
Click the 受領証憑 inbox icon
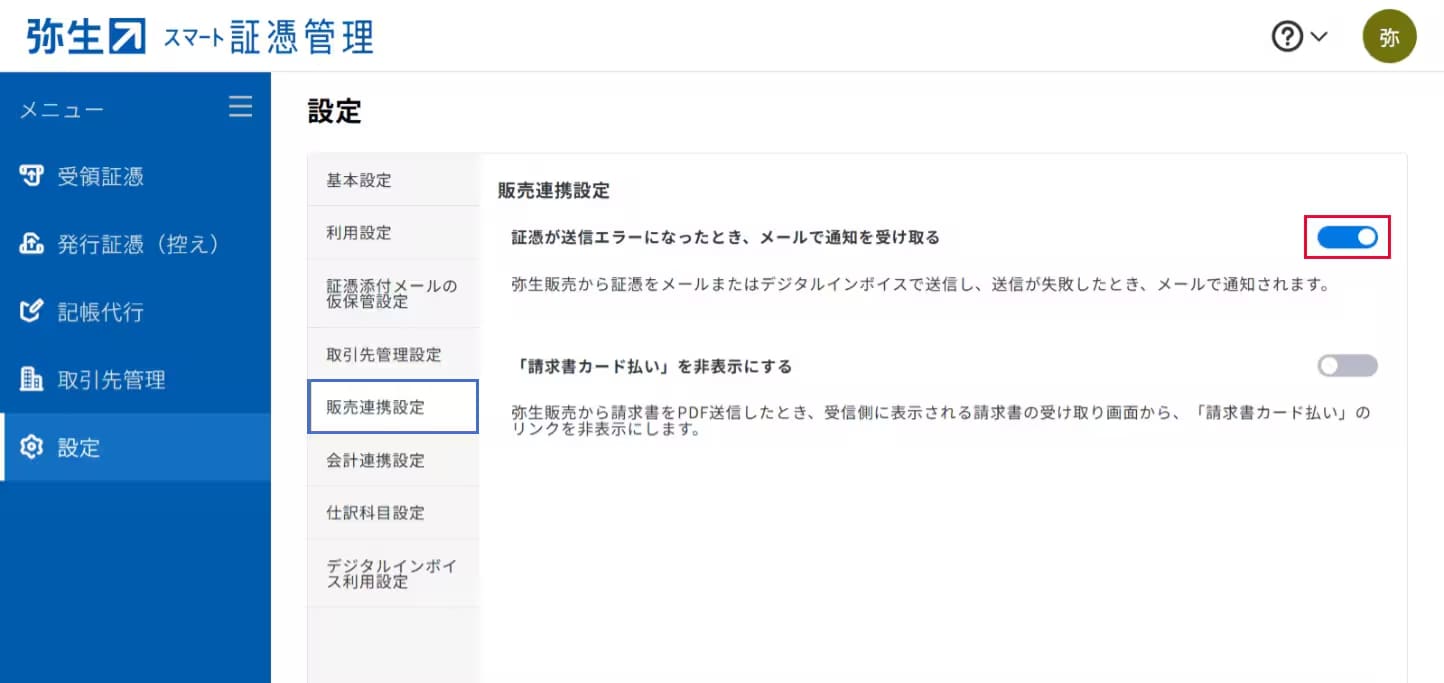(32, 177)
